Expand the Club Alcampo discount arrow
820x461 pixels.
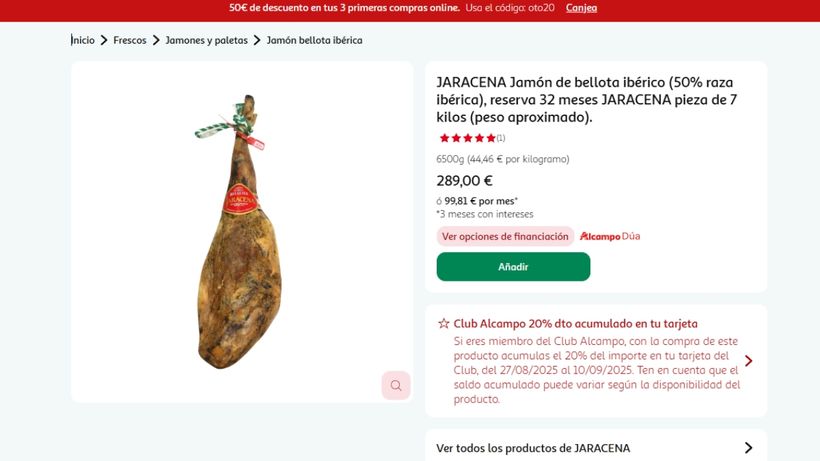coord(748,361)
